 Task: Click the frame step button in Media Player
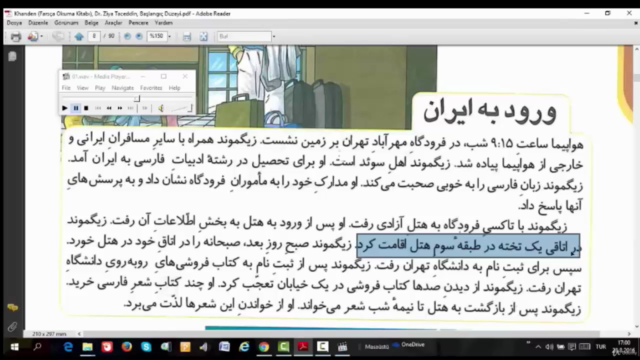(x=144, y=108)
